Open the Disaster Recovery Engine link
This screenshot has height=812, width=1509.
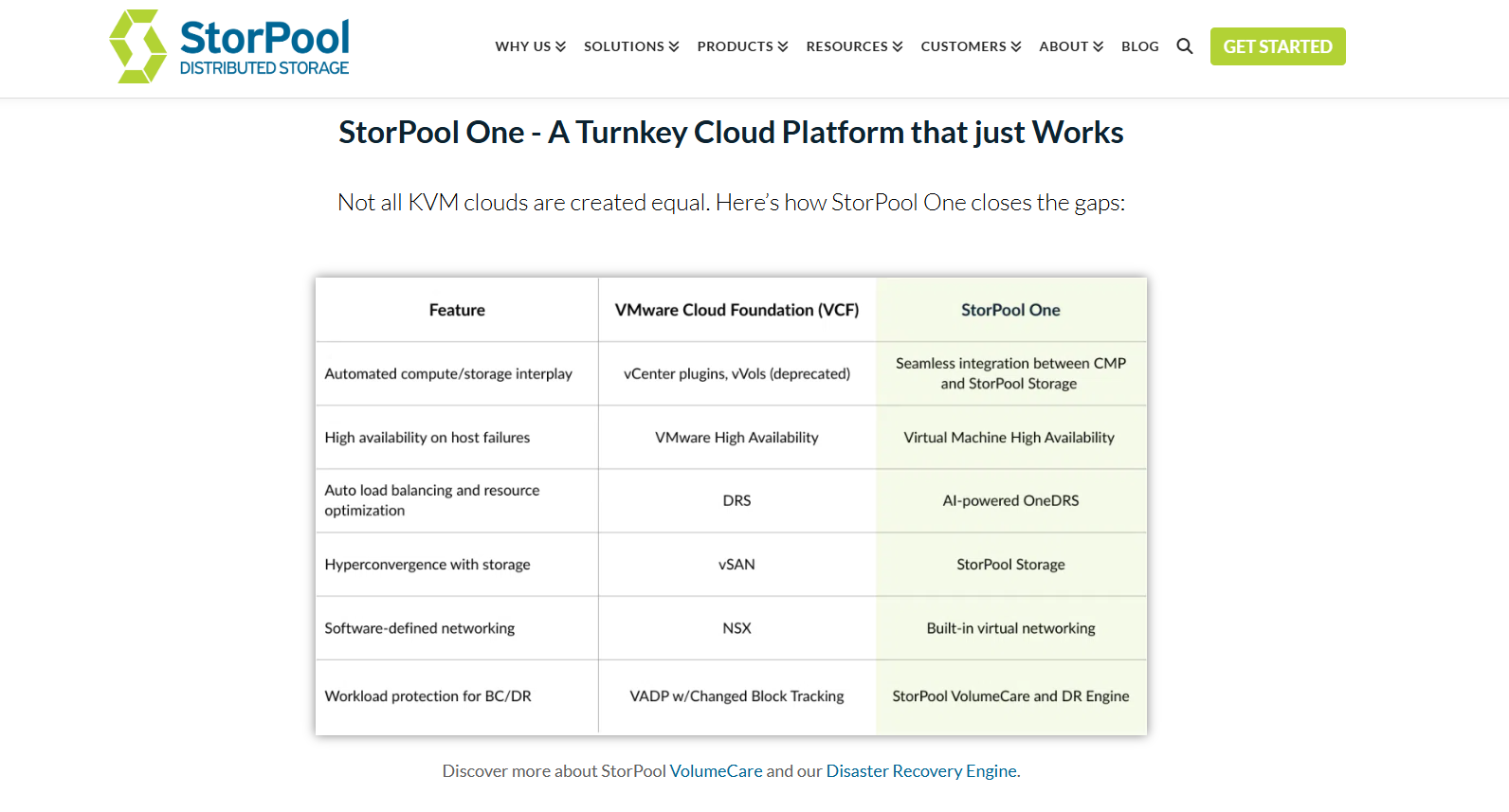tap(921, 771)
